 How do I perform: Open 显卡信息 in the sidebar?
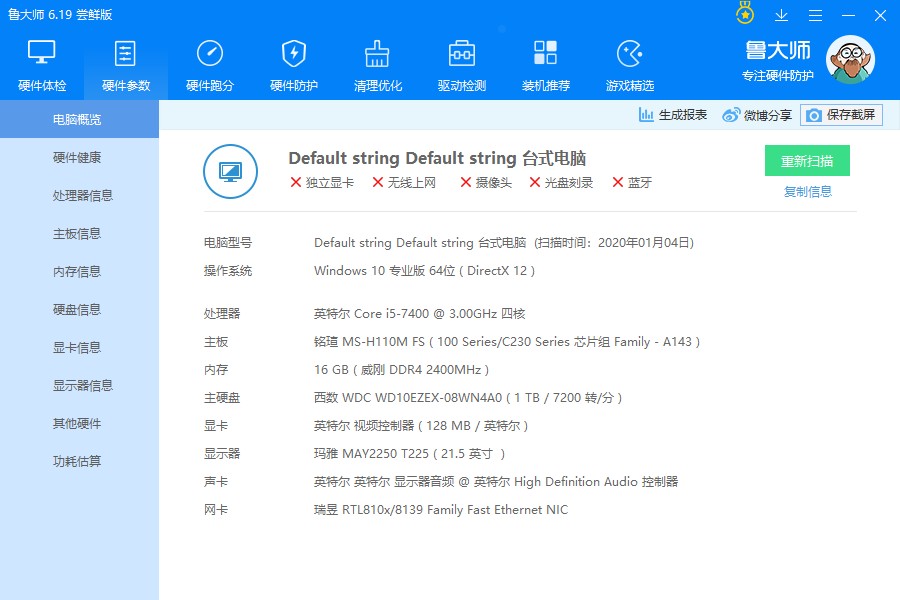coord(79,347)
